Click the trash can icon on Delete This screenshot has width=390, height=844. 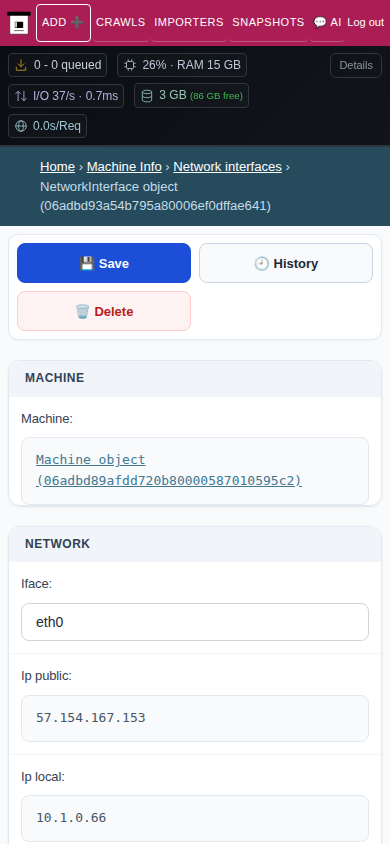[82, 311]
